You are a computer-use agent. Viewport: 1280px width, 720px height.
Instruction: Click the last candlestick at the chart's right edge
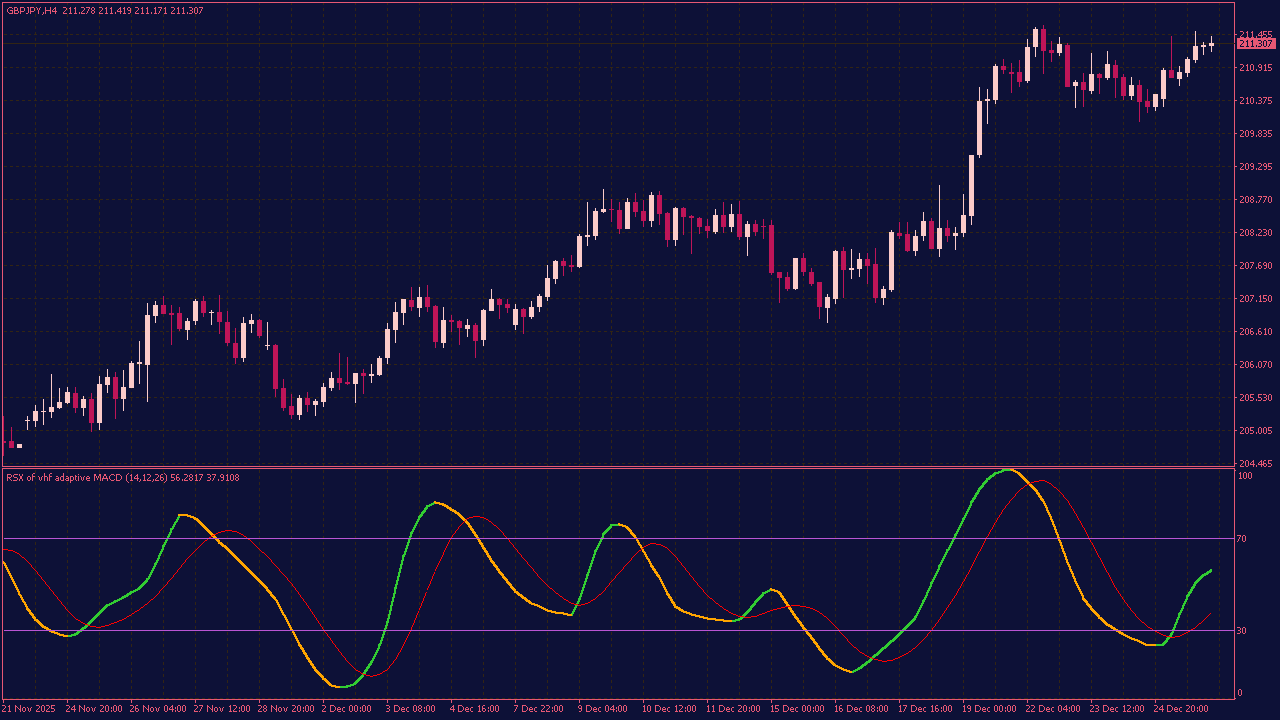[1212, 43]
